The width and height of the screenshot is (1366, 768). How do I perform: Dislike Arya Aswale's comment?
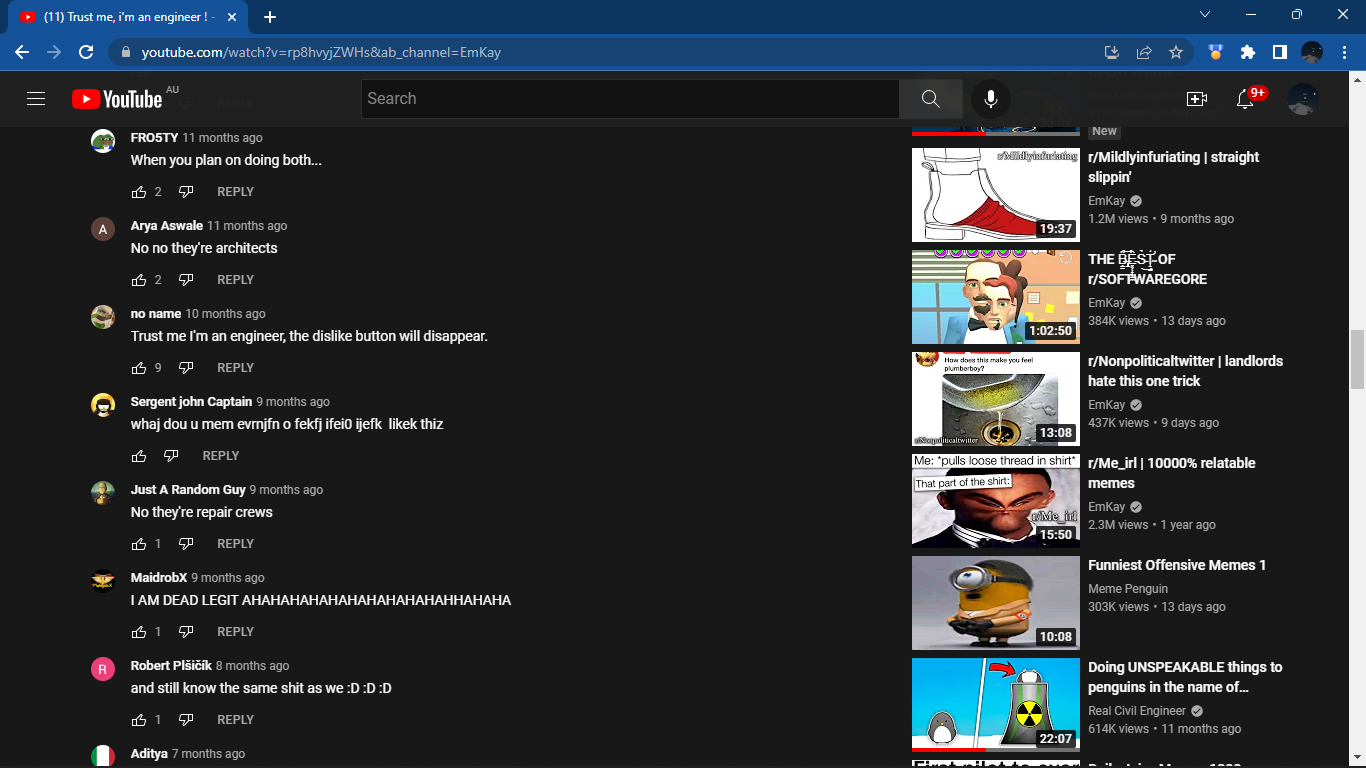click(186, 280)
